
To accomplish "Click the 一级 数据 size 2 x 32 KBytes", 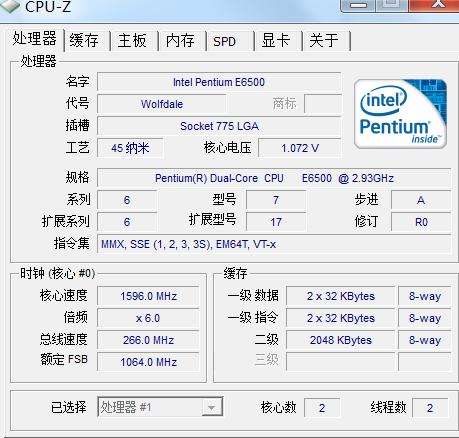I will click(341, 296).
